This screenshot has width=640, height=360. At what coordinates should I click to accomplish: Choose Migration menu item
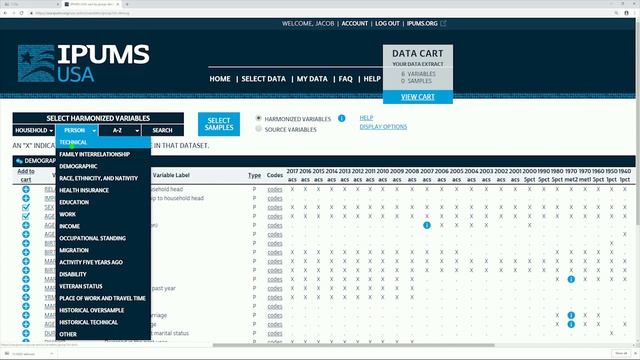pyautogui.click(x=103, y=250)
